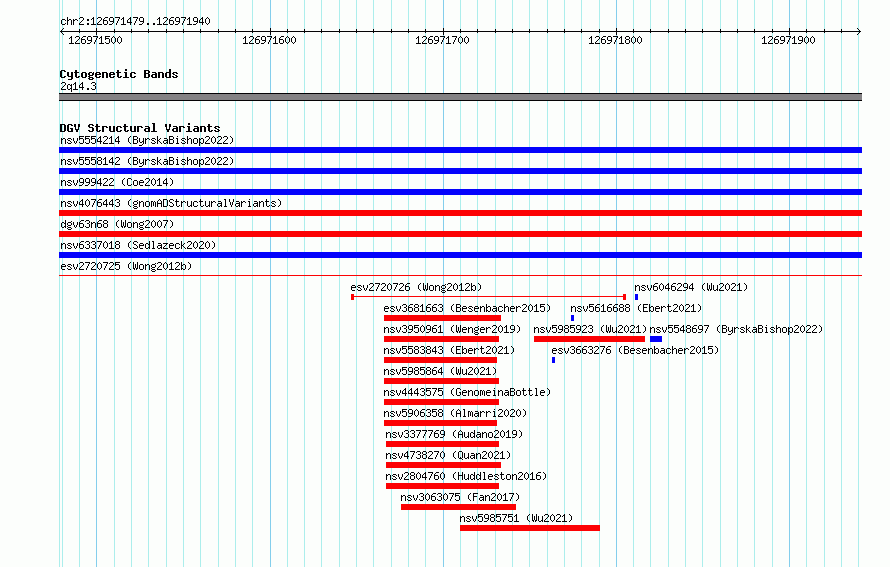Click red bar under dgv63n68 (Wong2007)

460,234
